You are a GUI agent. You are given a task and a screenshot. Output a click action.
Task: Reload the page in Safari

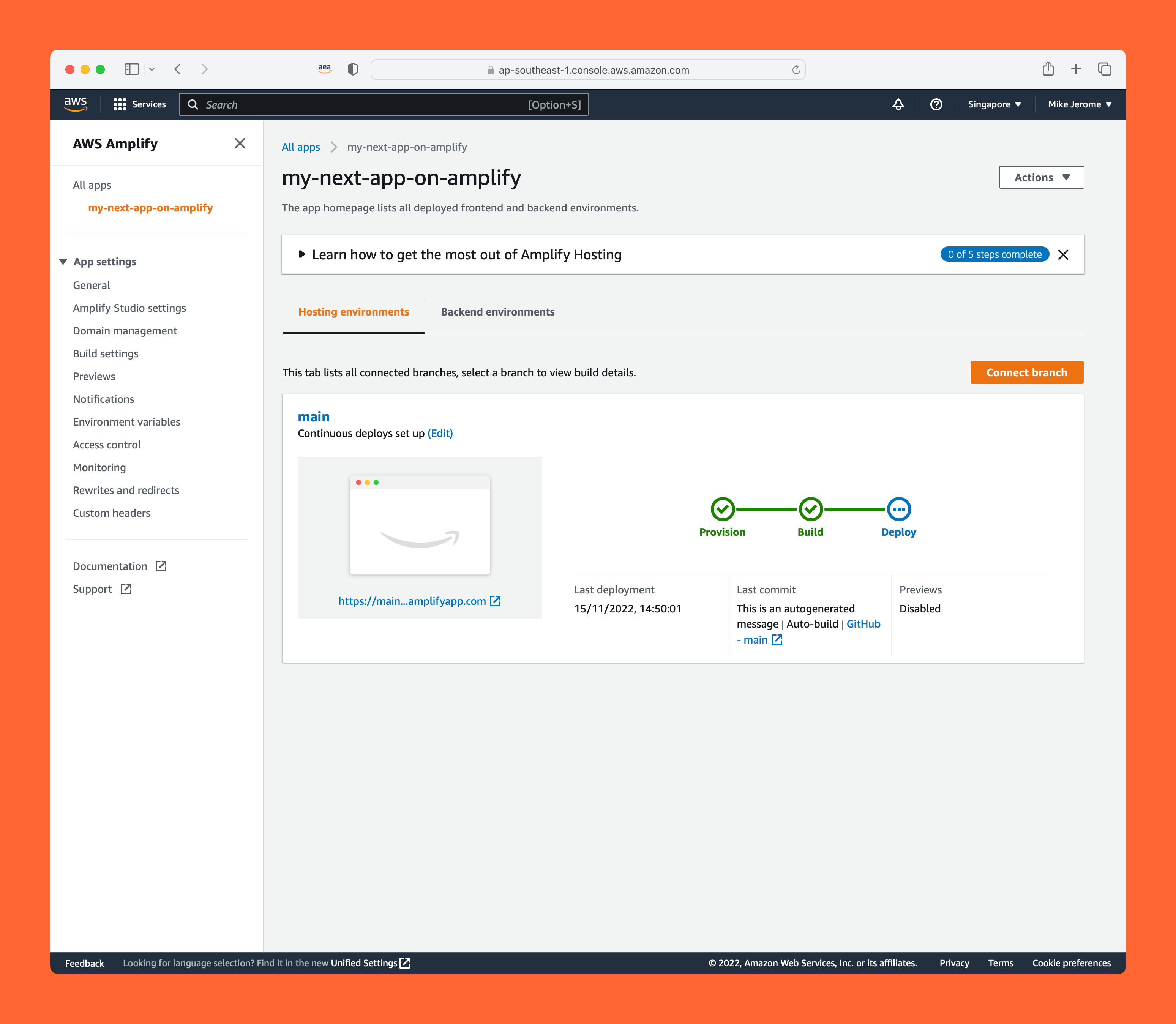coord(796,70)
